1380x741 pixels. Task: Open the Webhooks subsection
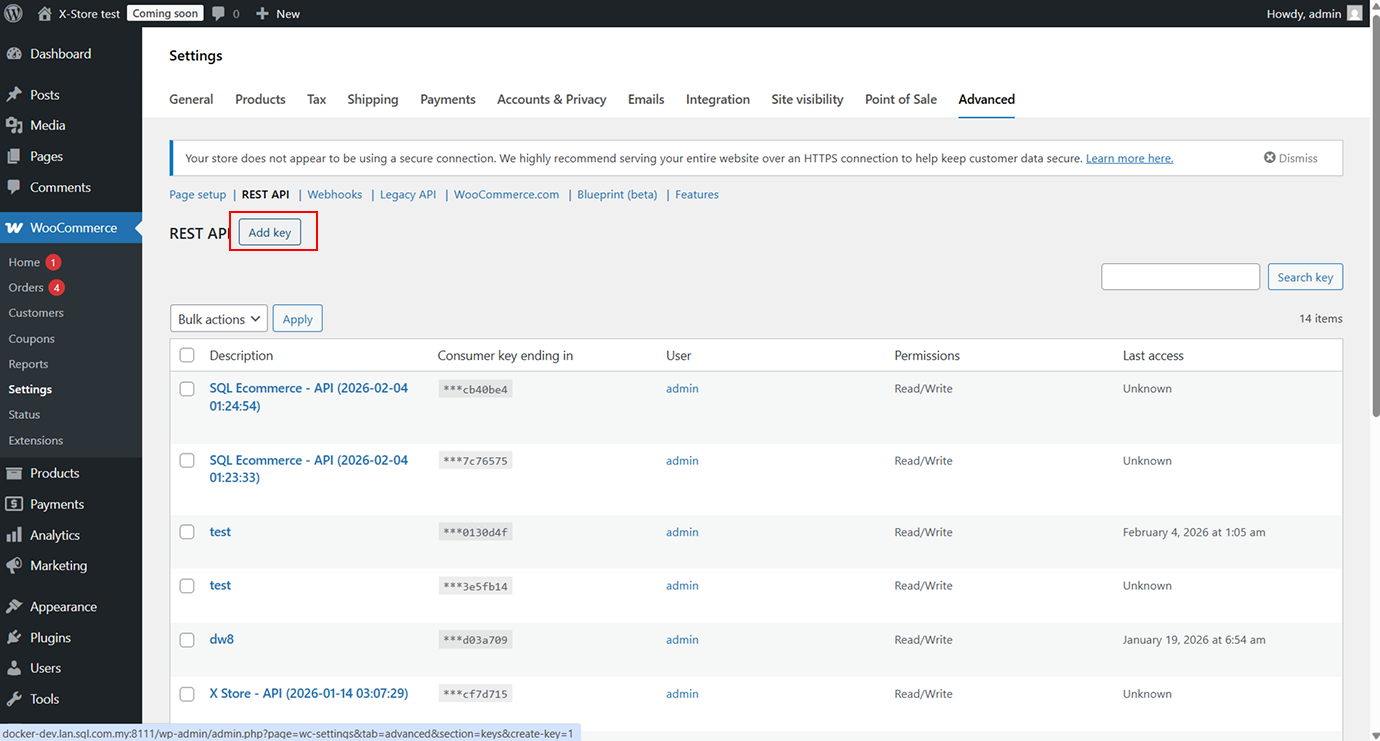pos(334,194)
